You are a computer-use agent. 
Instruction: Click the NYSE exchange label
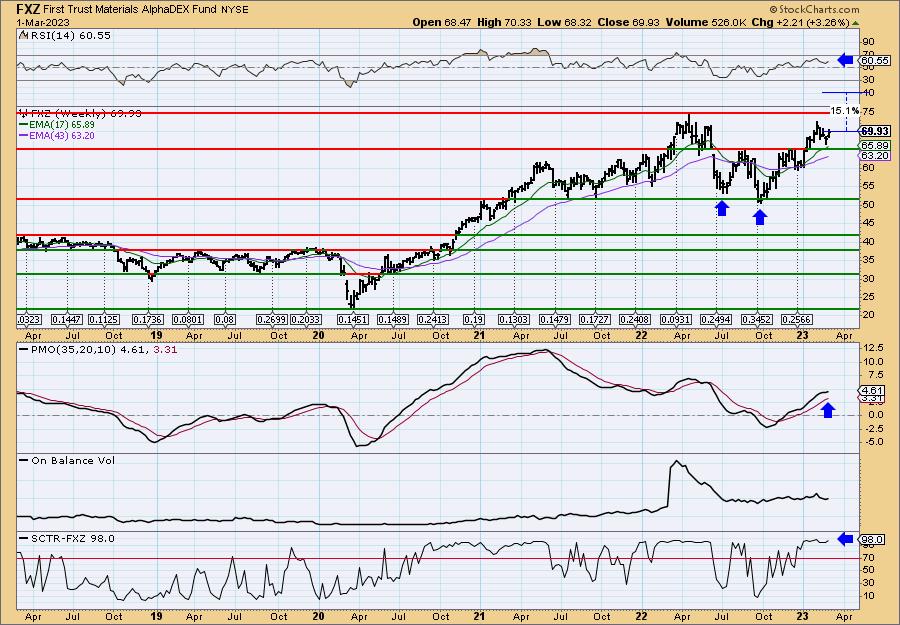pos(237,10)
